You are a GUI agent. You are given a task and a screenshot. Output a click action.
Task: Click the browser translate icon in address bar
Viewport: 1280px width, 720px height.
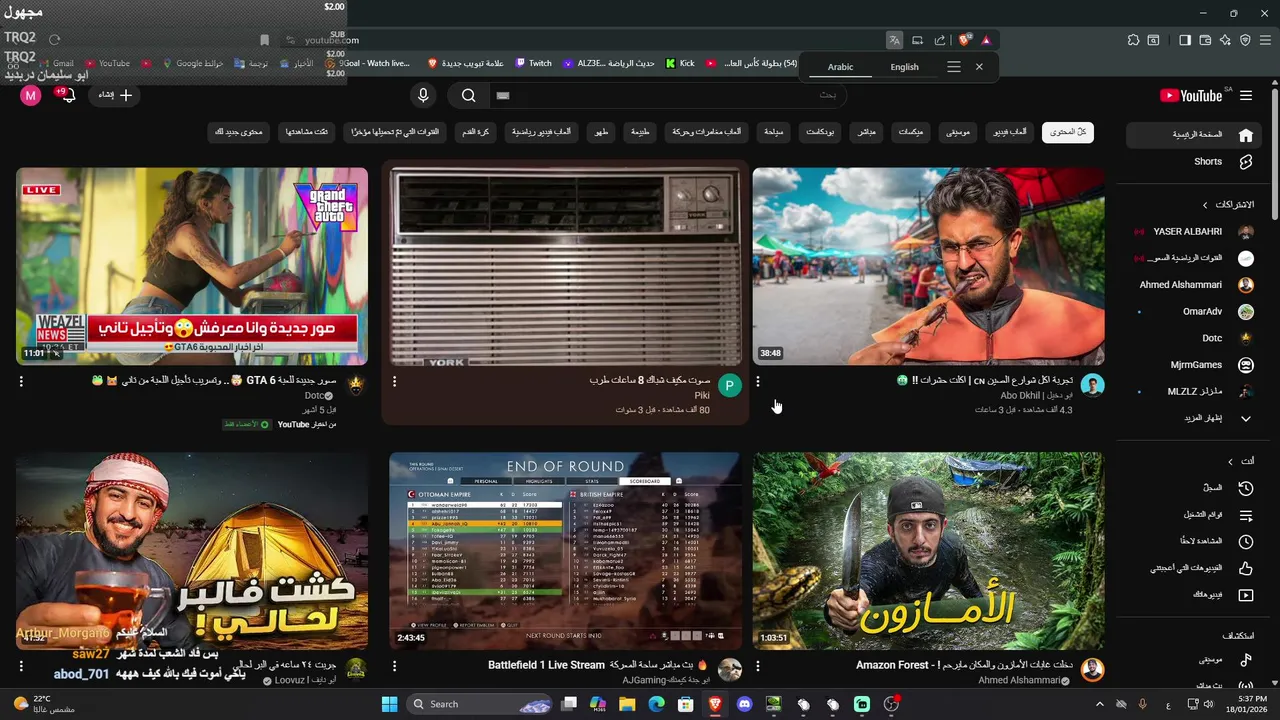[x=894, y=40]
